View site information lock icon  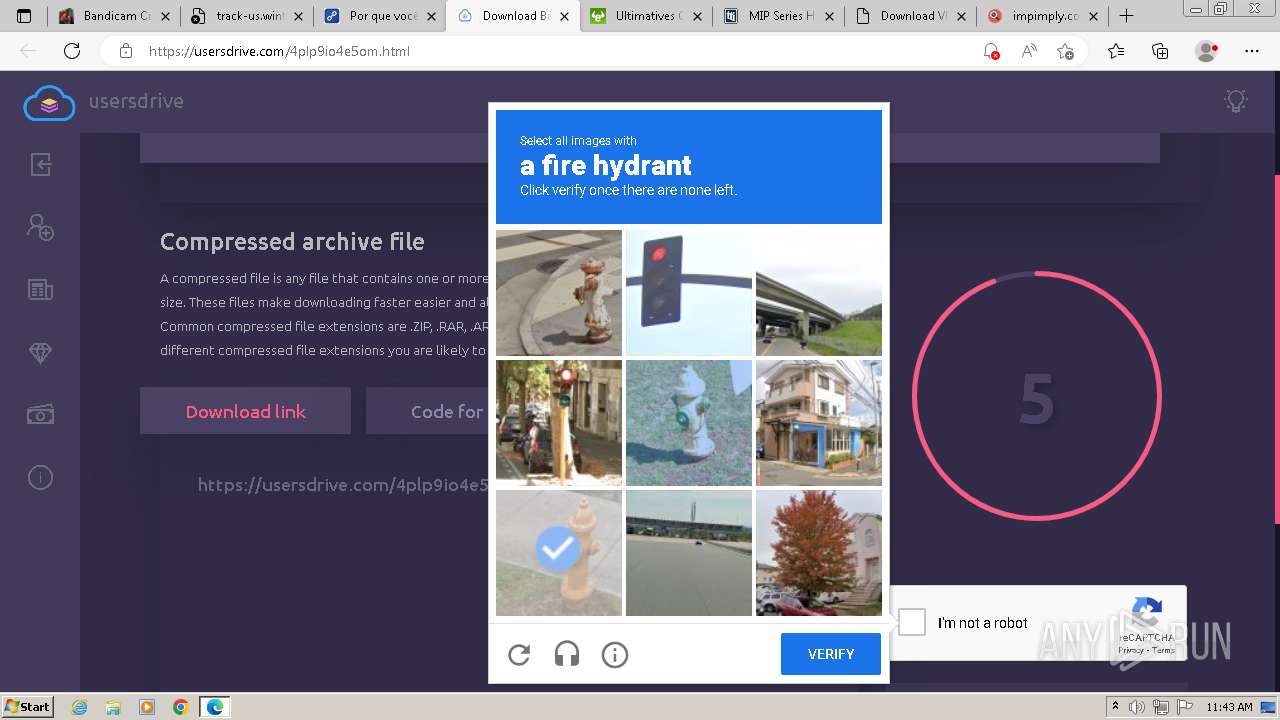tap(125, 51)
